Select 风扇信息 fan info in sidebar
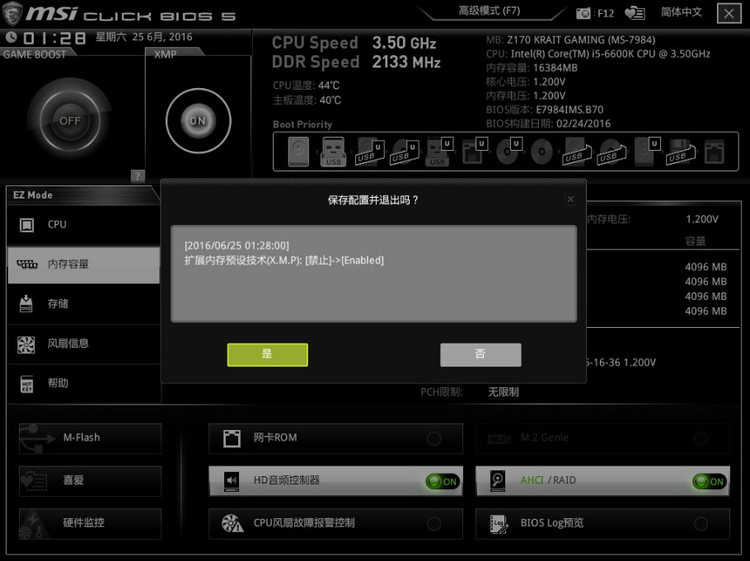Screen dimensions: 750x561 coord(84,343)
